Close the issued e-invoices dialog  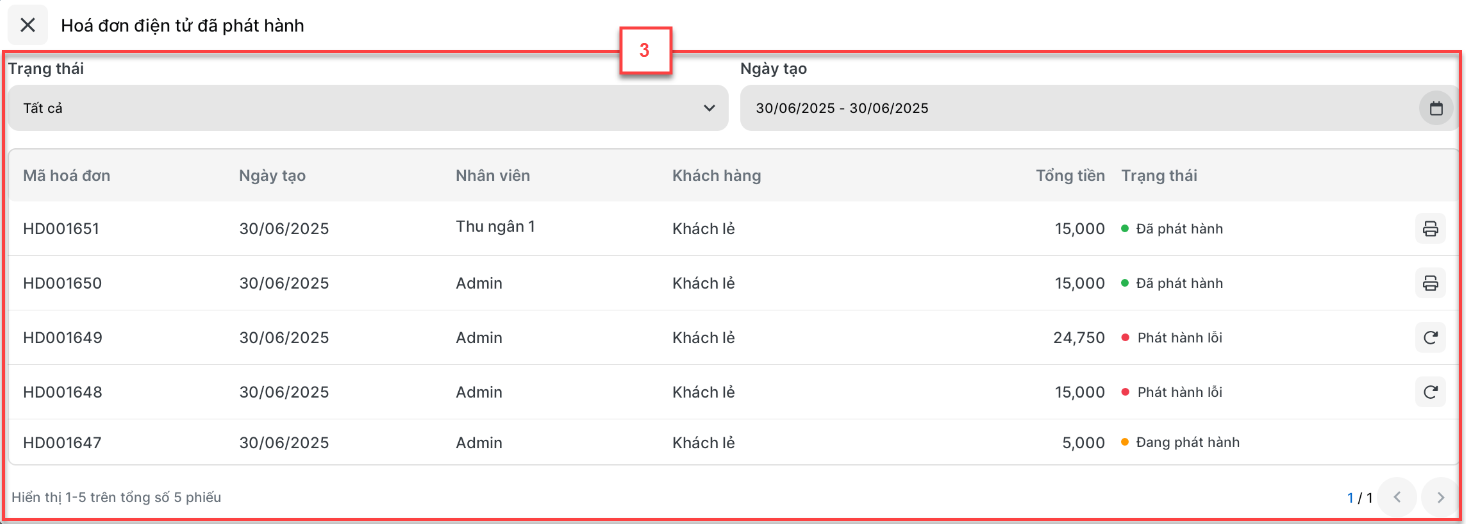(x=28, y=25)
